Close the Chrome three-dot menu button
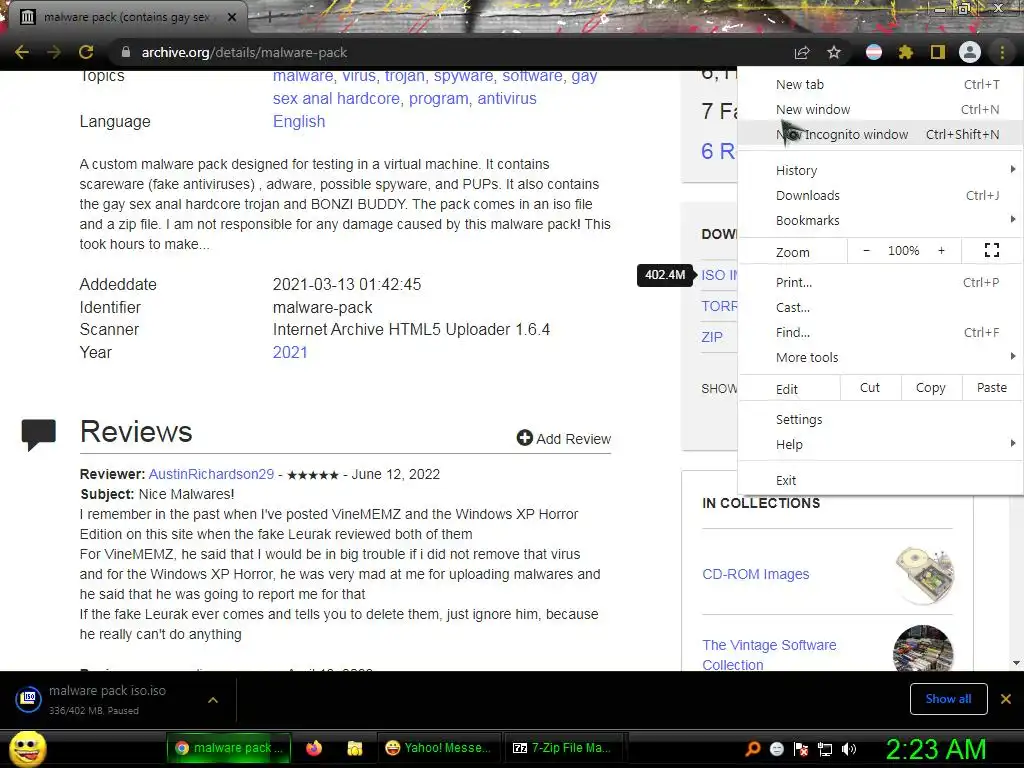This screenshot has height=768, width=1024. pyautogui.click(x=1002, y=52)
